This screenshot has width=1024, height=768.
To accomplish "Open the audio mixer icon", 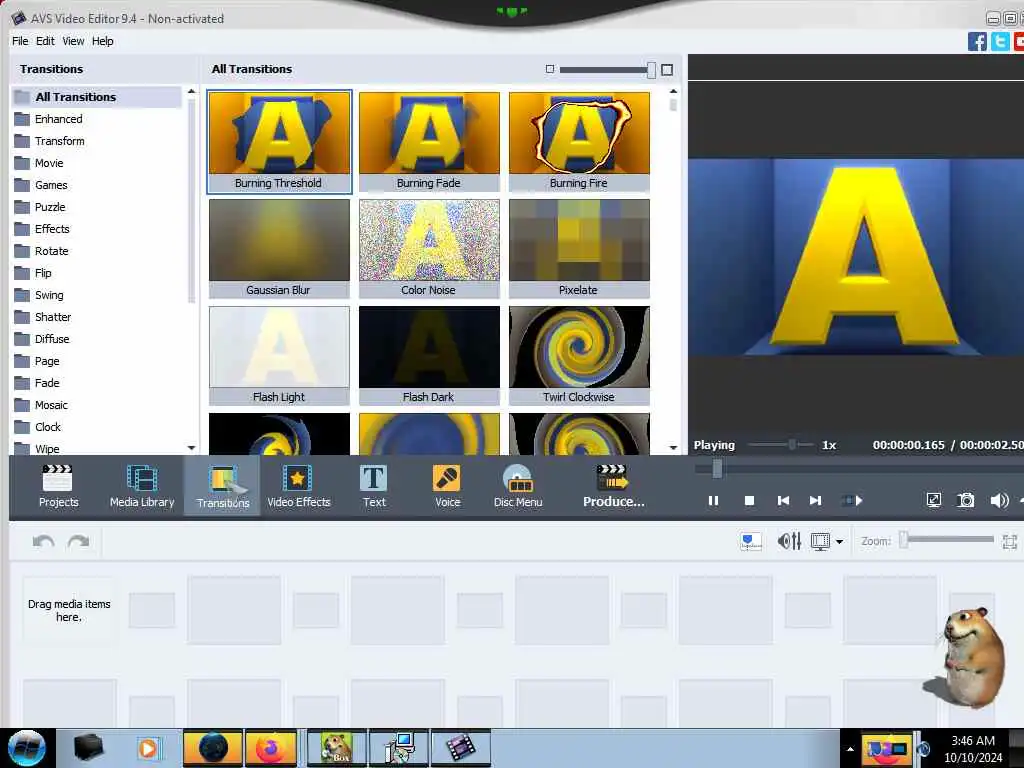I will (x=789, y=541).
